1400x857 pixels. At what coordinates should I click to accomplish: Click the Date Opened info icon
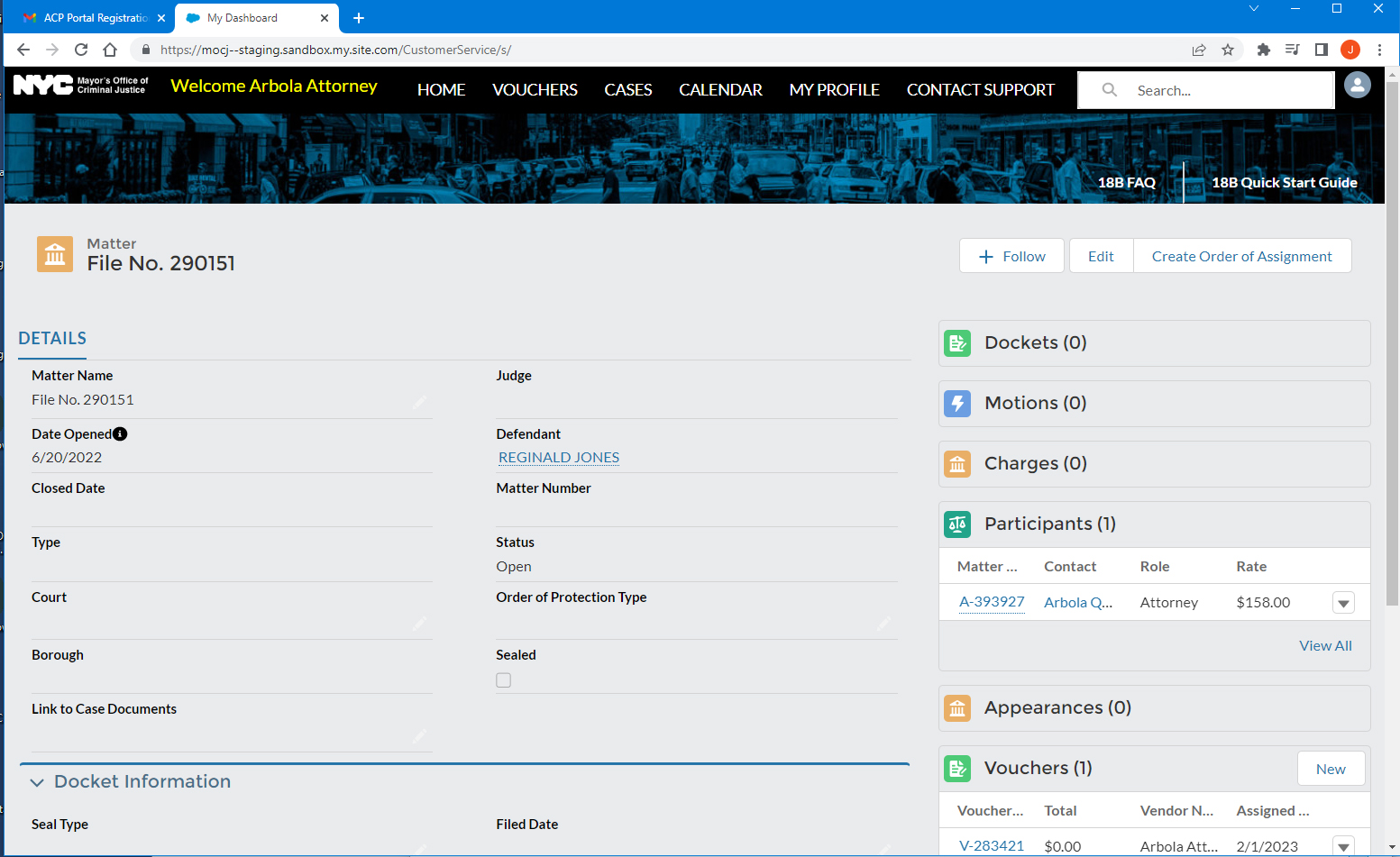pyautogui.click(x=120, y=434)
